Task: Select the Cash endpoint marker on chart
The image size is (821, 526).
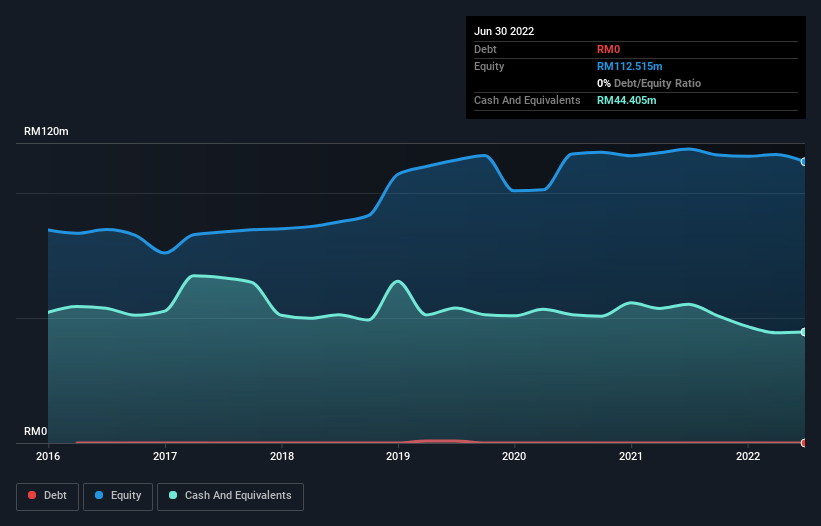Action: [x=804, y=332]
